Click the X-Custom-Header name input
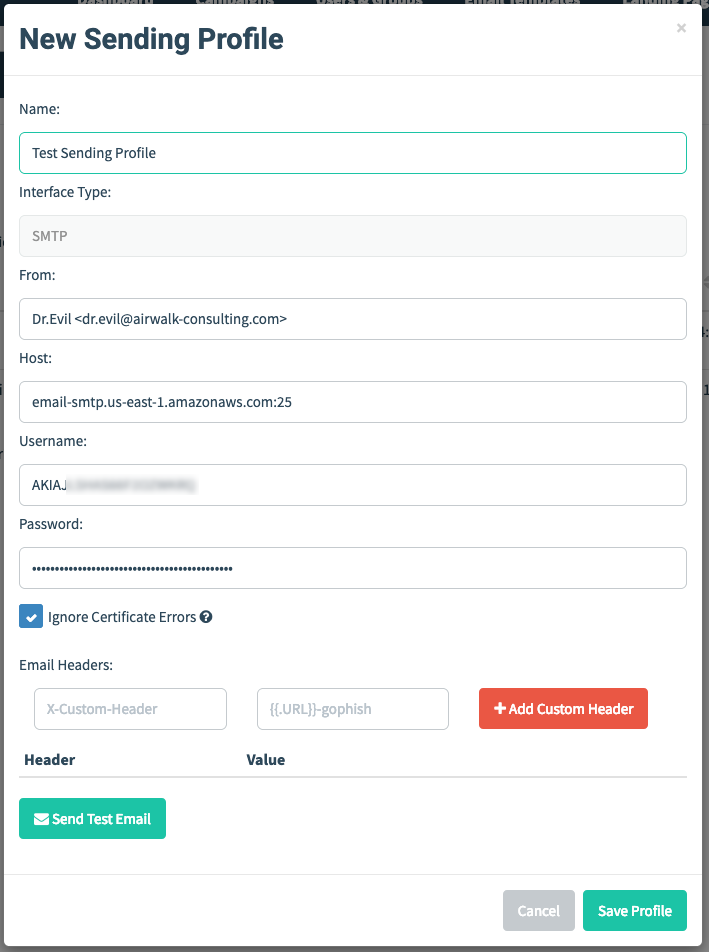709x952 pixels. 131,709
